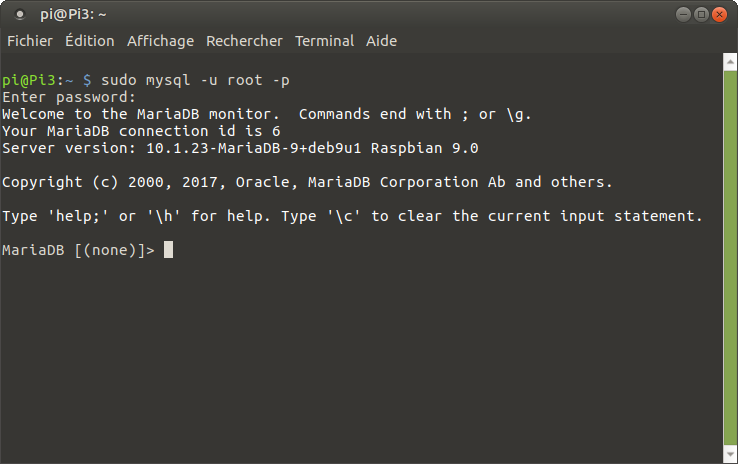738x464 pixels.
Task: Click the window menu icon in title bar
Action: [x=20, y=14]
